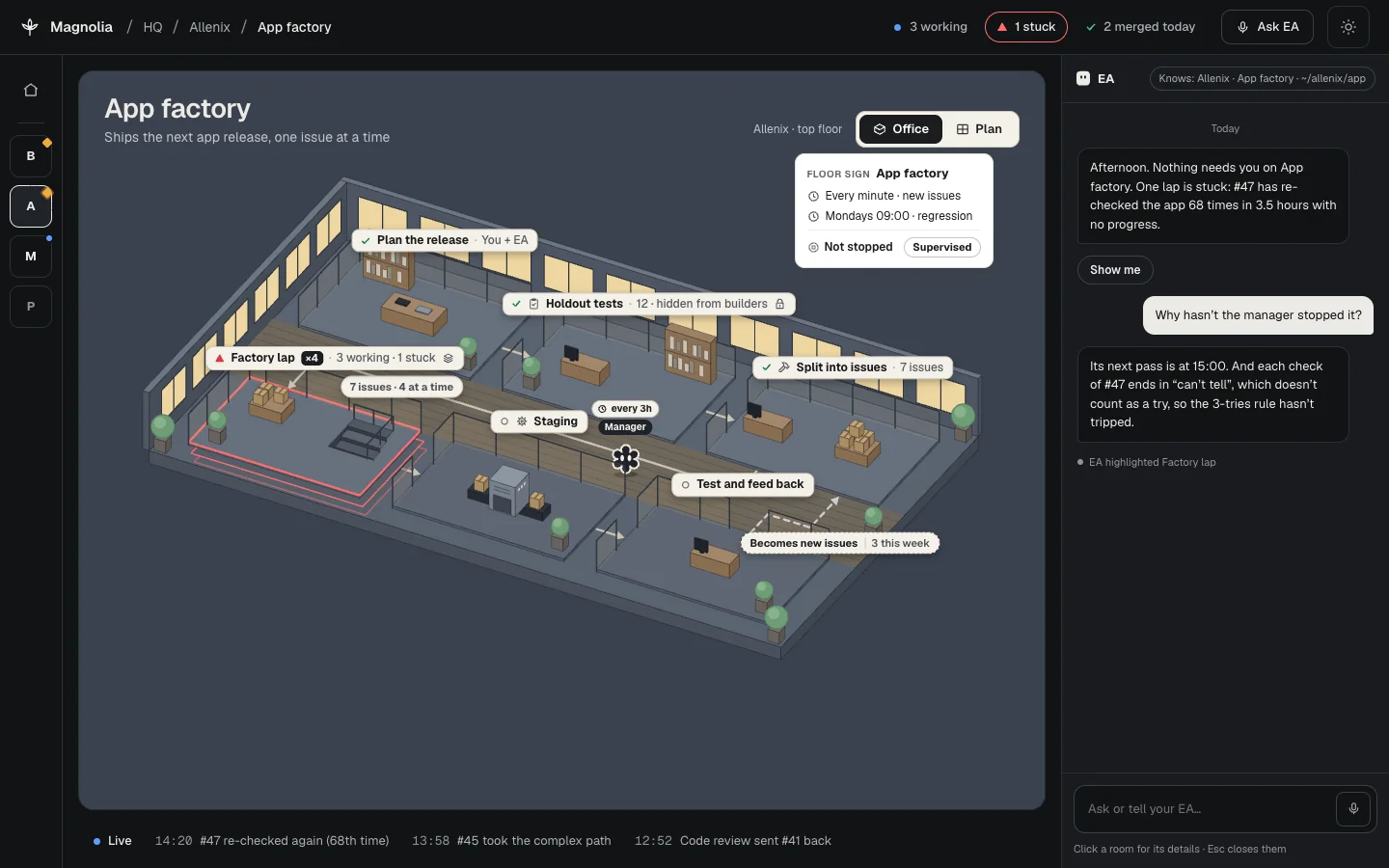Image resolution: width=1389 pixels, height=868 pixels.
Task: Click the split icon on Split into issues
Action: tap(784, 367)
